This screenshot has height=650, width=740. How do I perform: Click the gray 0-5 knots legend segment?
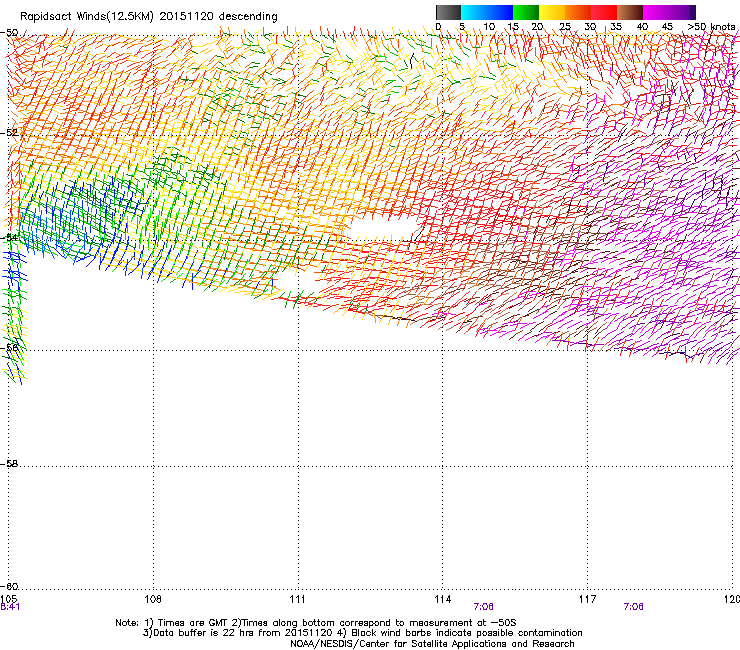pyautogui.click(x=448, y=12)
